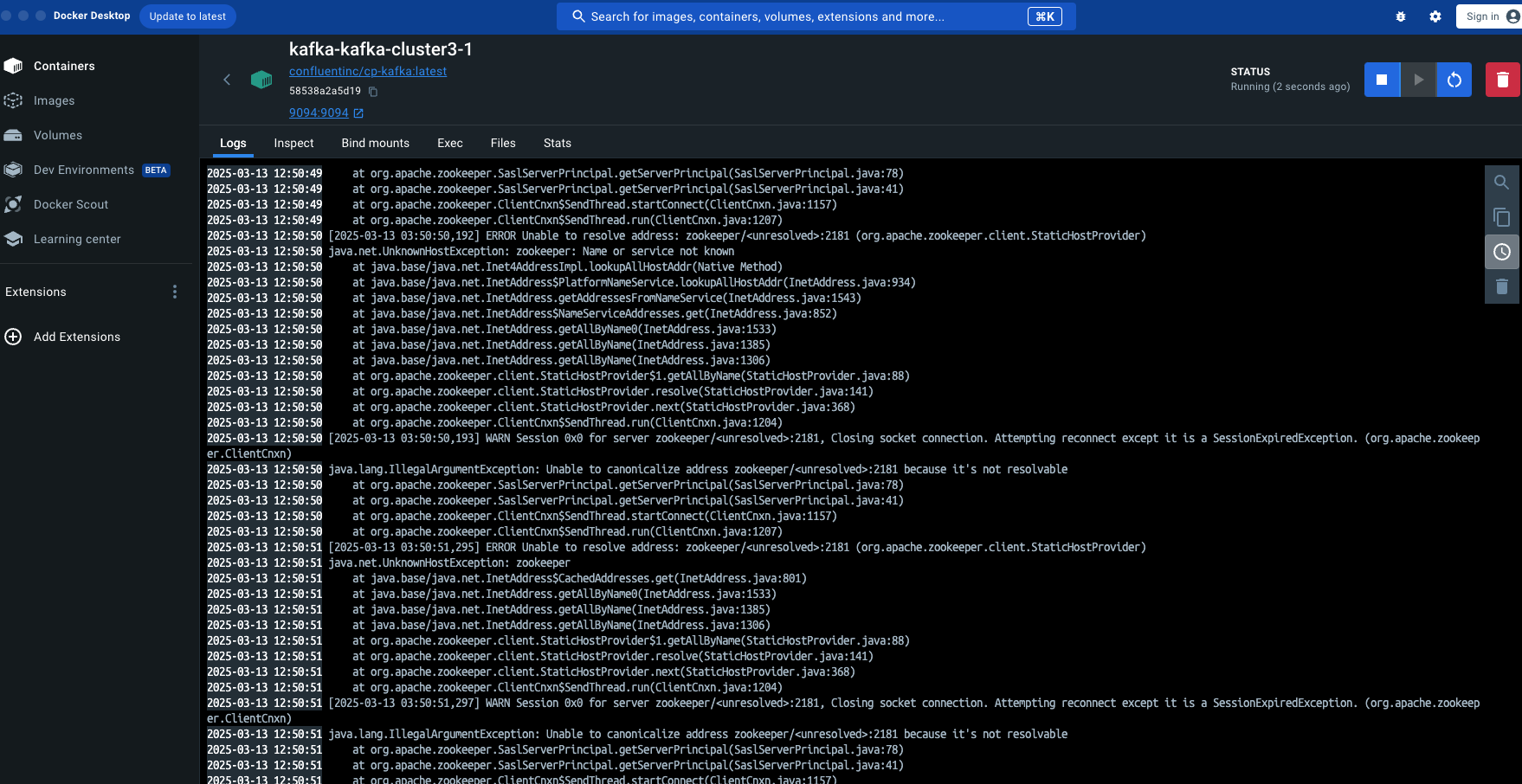
Task: Restart the container
Action: (1454, 80)
